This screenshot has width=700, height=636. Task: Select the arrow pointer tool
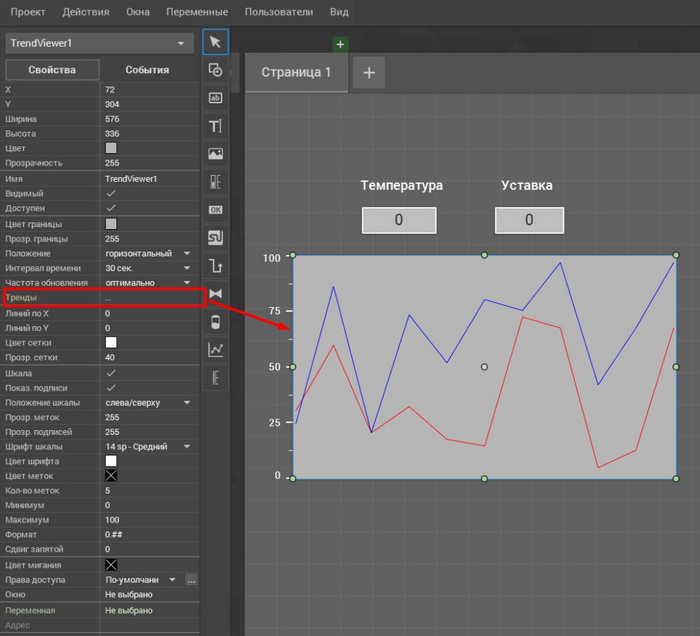coord(215,42)
